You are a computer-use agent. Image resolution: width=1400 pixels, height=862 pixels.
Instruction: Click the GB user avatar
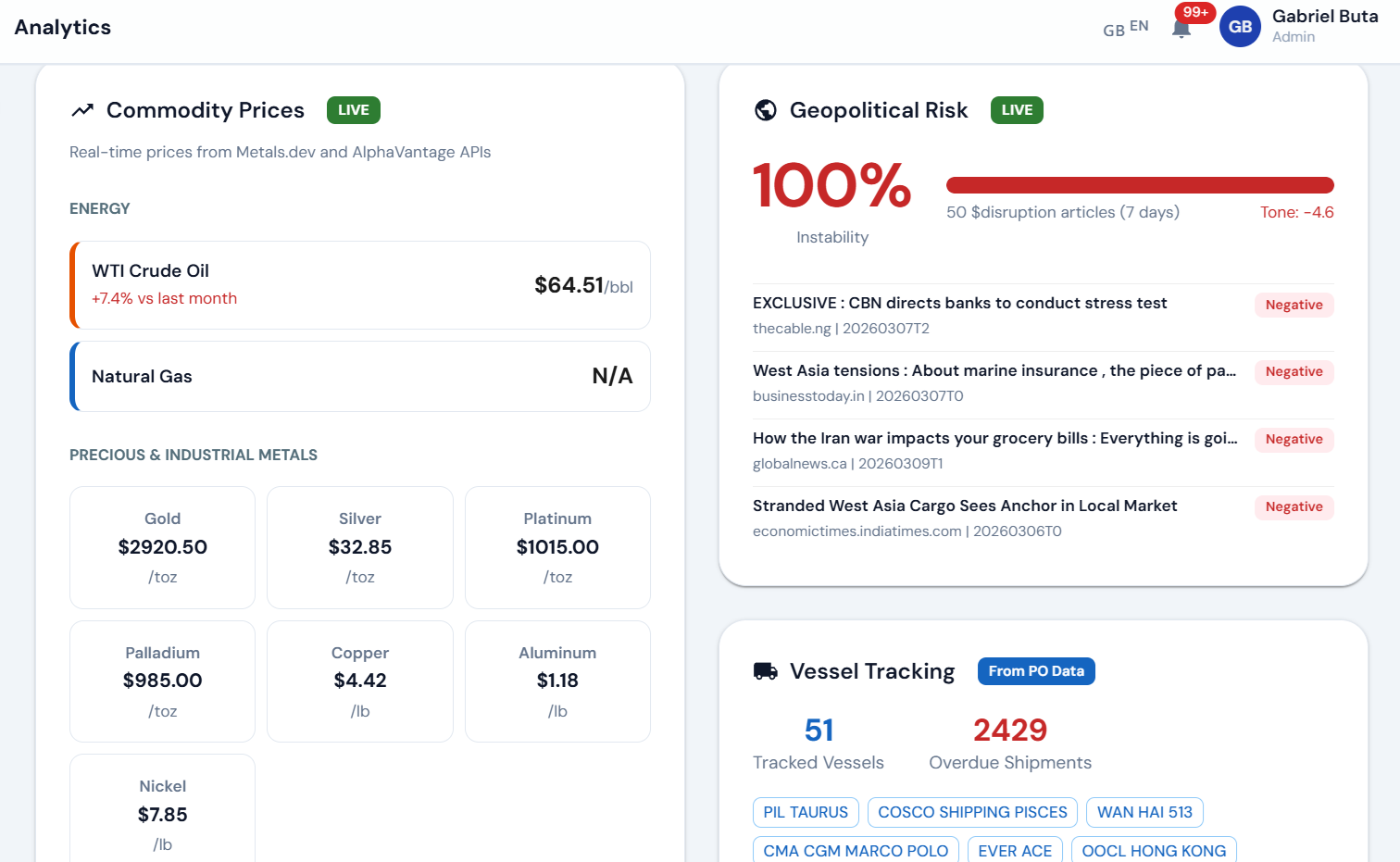click(1240, 27)
